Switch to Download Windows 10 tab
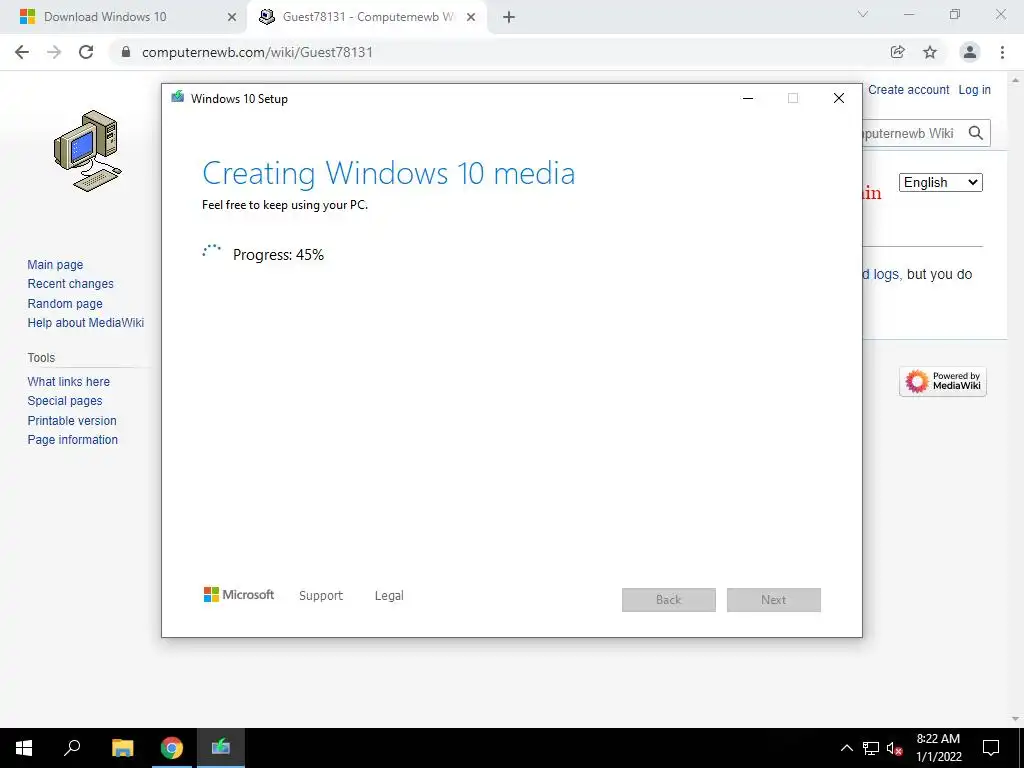 coord(124,17)
